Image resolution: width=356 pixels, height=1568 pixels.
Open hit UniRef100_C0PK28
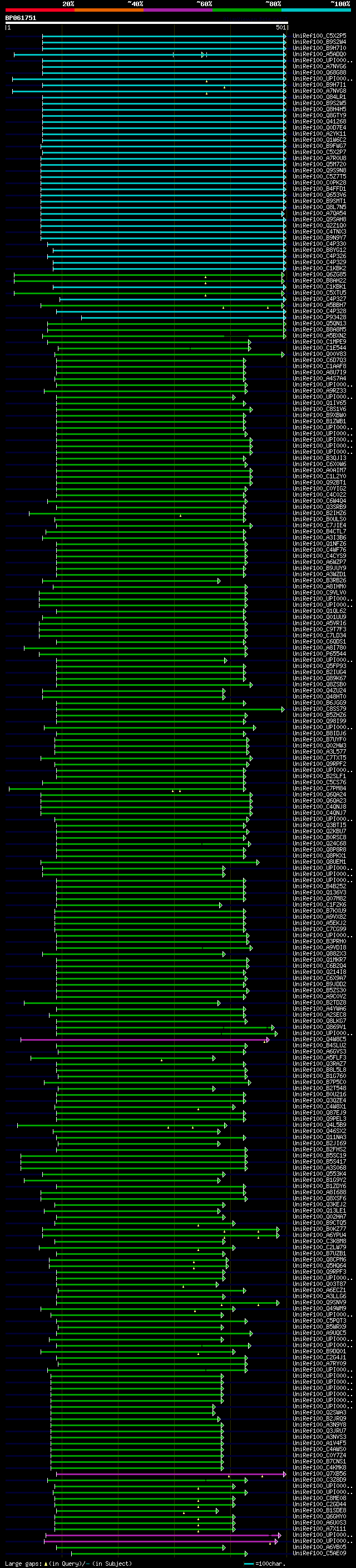click(x=319, y=182)
